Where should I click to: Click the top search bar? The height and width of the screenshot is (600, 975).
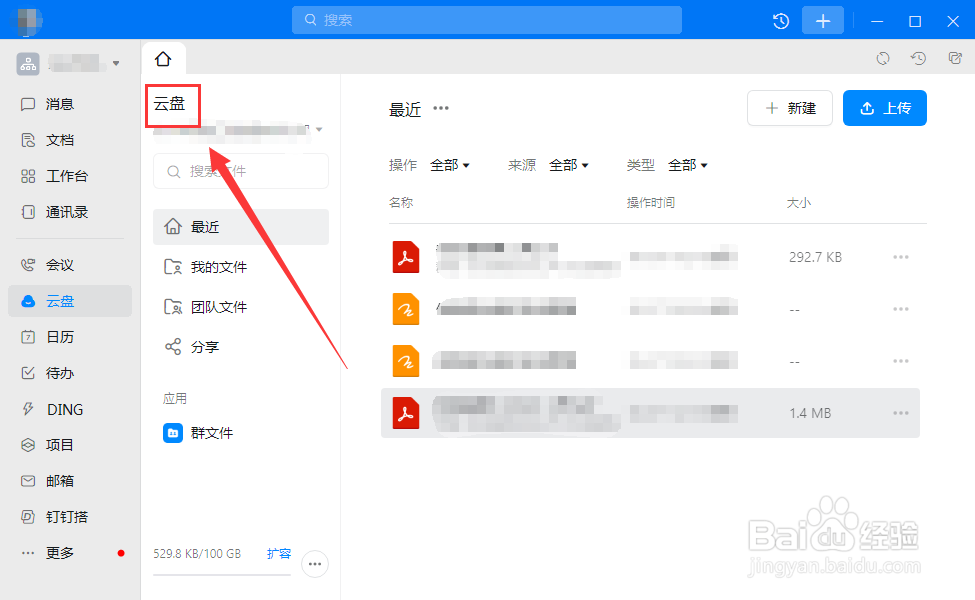click(x=487, y=20)
